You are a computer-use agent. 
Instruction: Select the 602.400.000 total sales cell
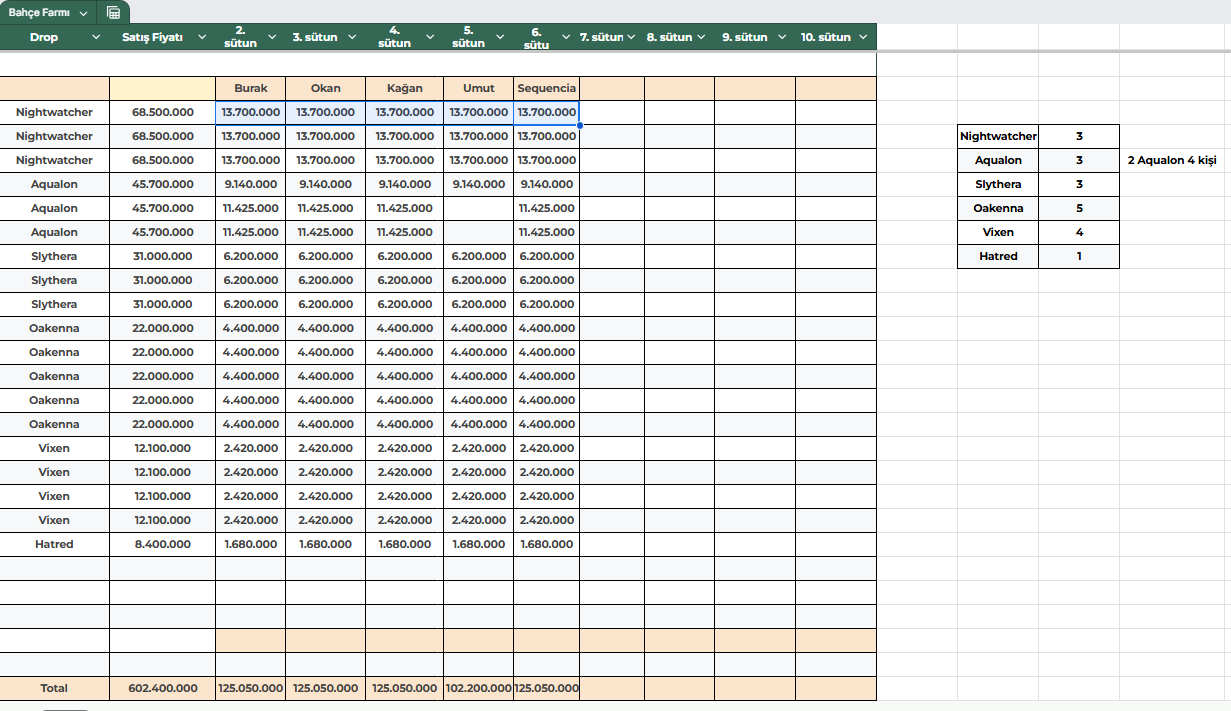(x=162, y=688)
